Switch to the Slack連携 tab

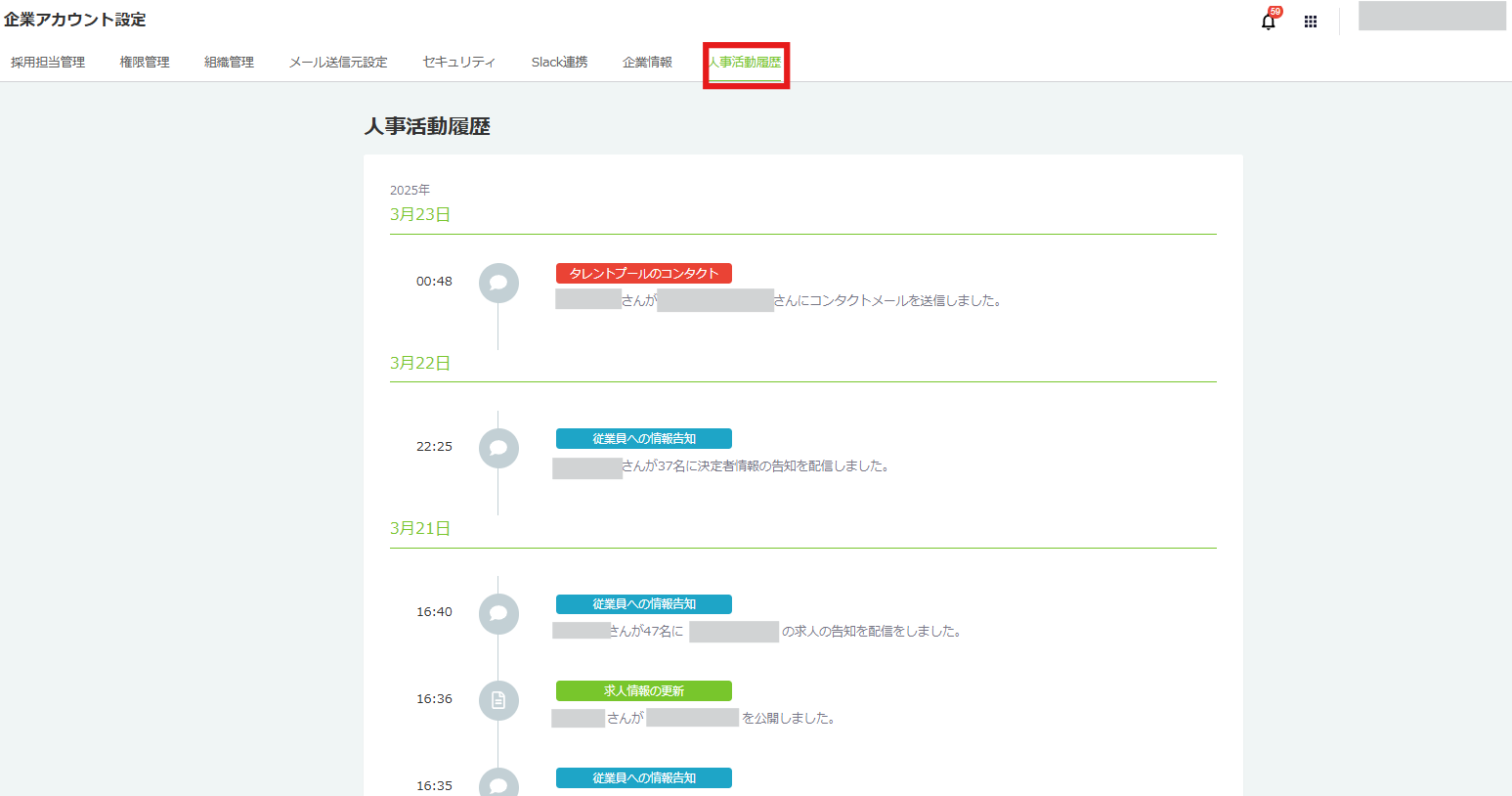pyautogui.click(x=559, y=63)
